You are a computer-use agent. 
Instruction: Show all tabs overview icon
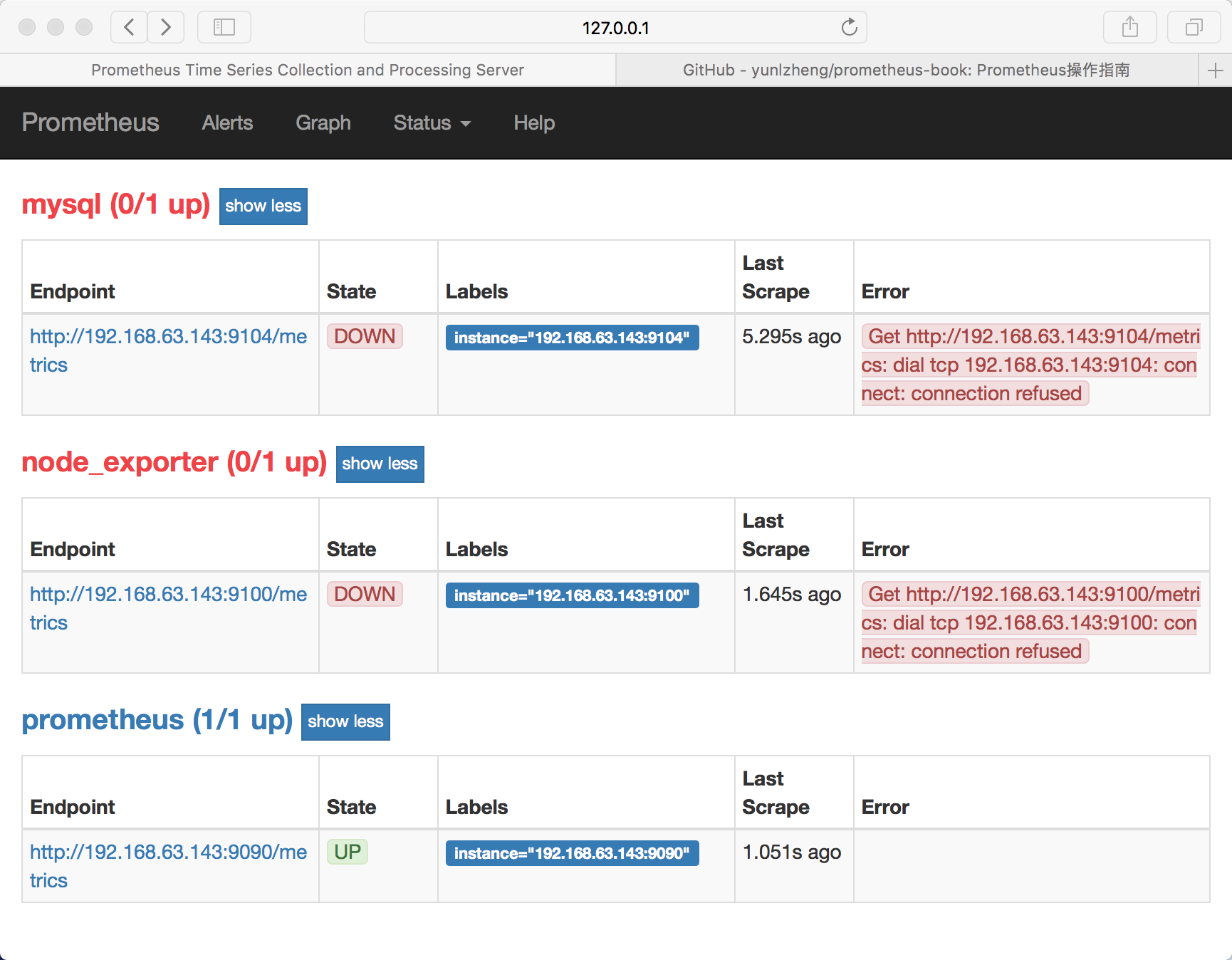pyautogui.click(x=1194, y=27)
